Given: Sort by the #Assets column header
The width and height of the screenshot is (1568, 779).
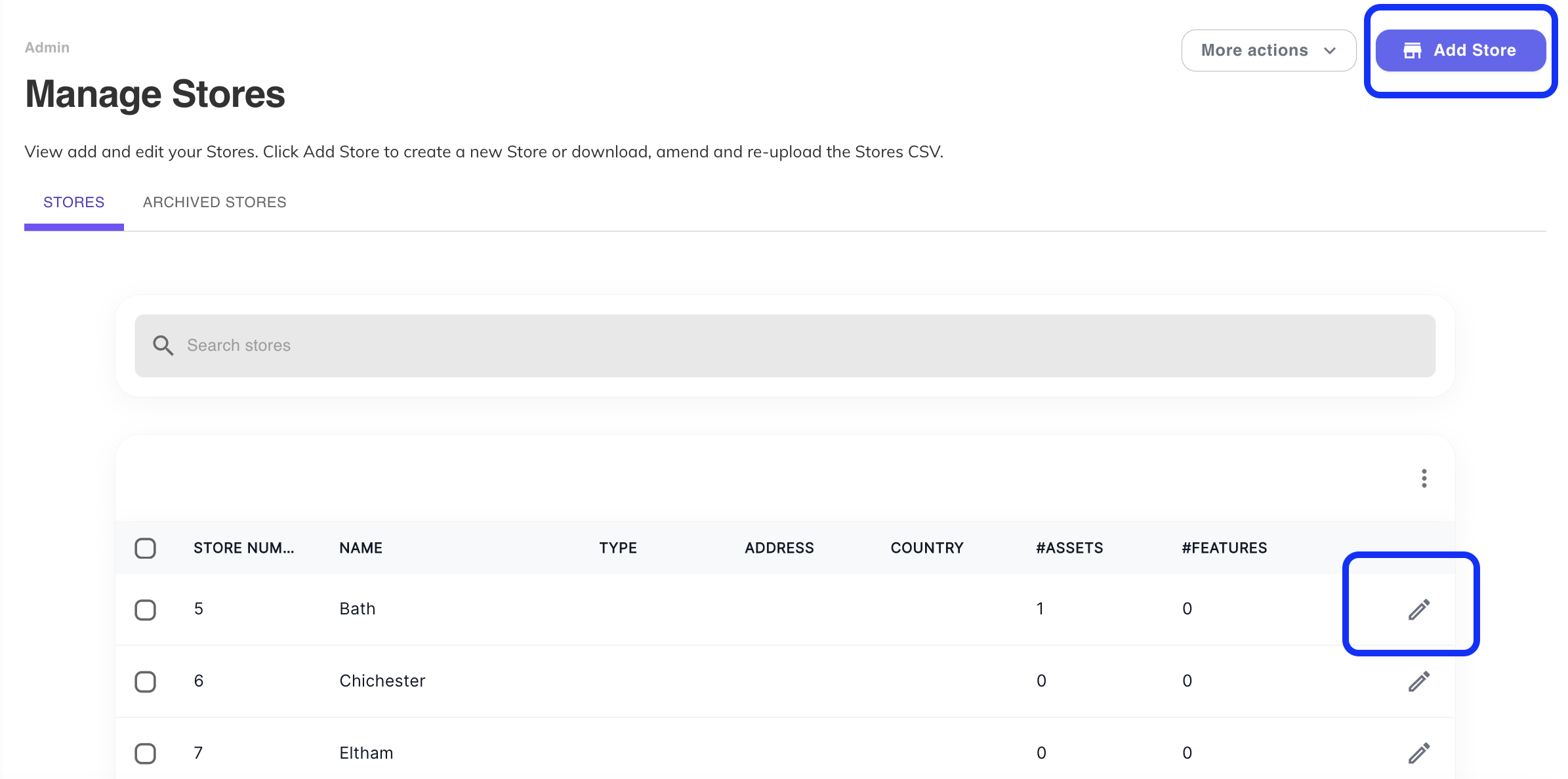Looking at the screenshot, I should tap(1069, 548).
